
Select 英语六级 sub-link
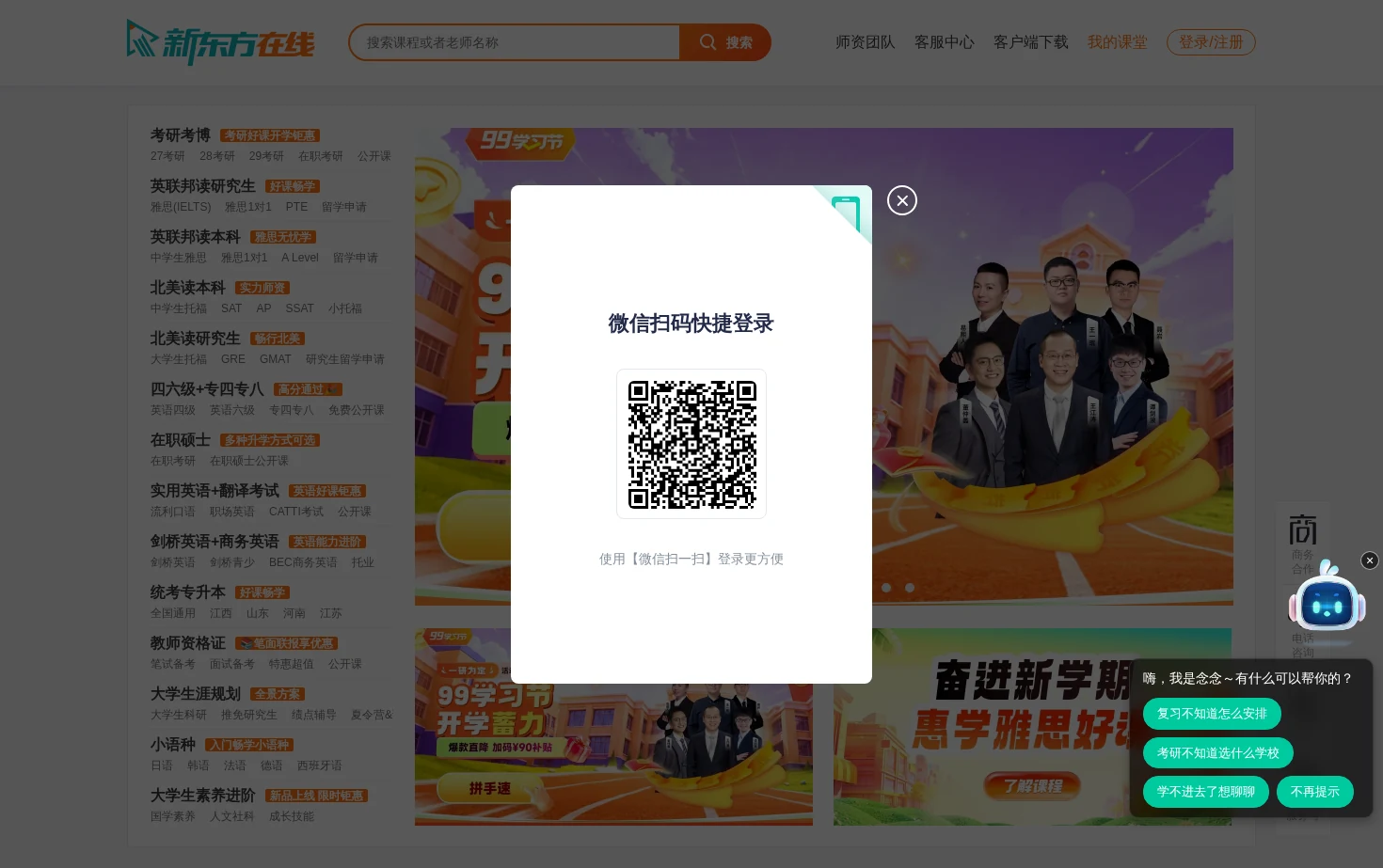pyautogui.click(x=232, y=410)
